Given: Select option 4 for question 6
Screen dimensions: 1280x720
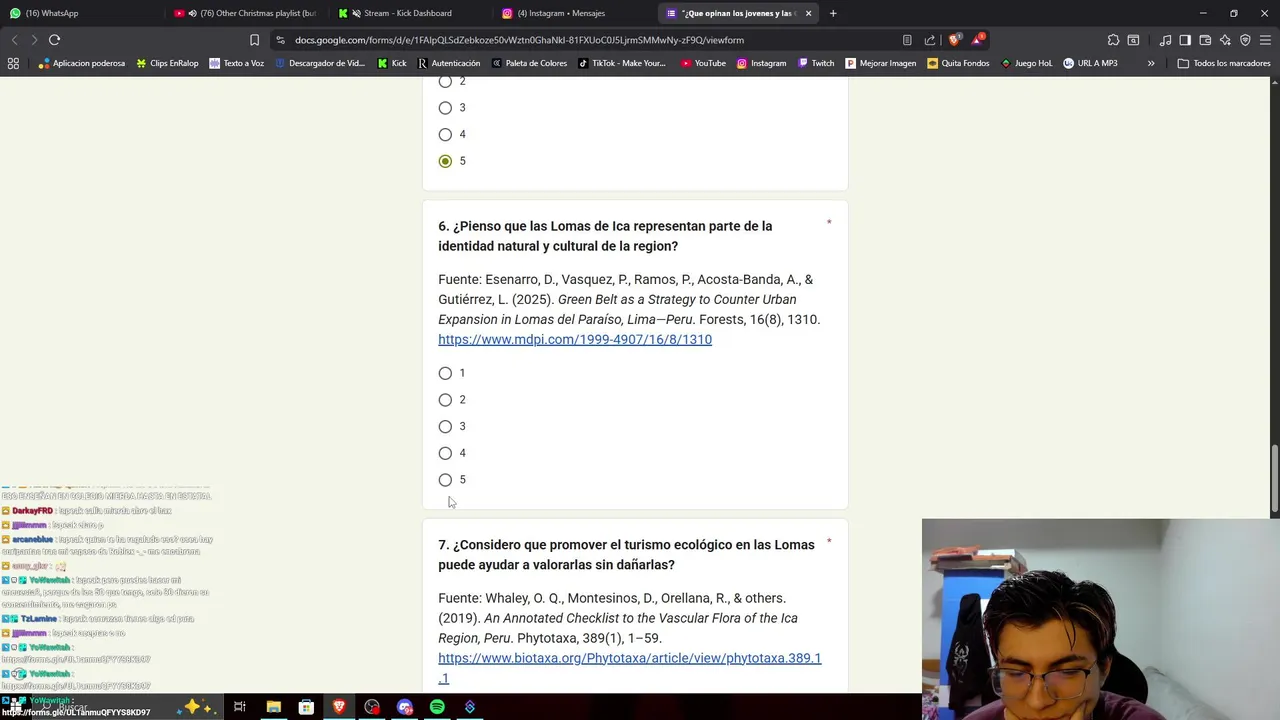Looking at the screenshot, I should 445,453.
